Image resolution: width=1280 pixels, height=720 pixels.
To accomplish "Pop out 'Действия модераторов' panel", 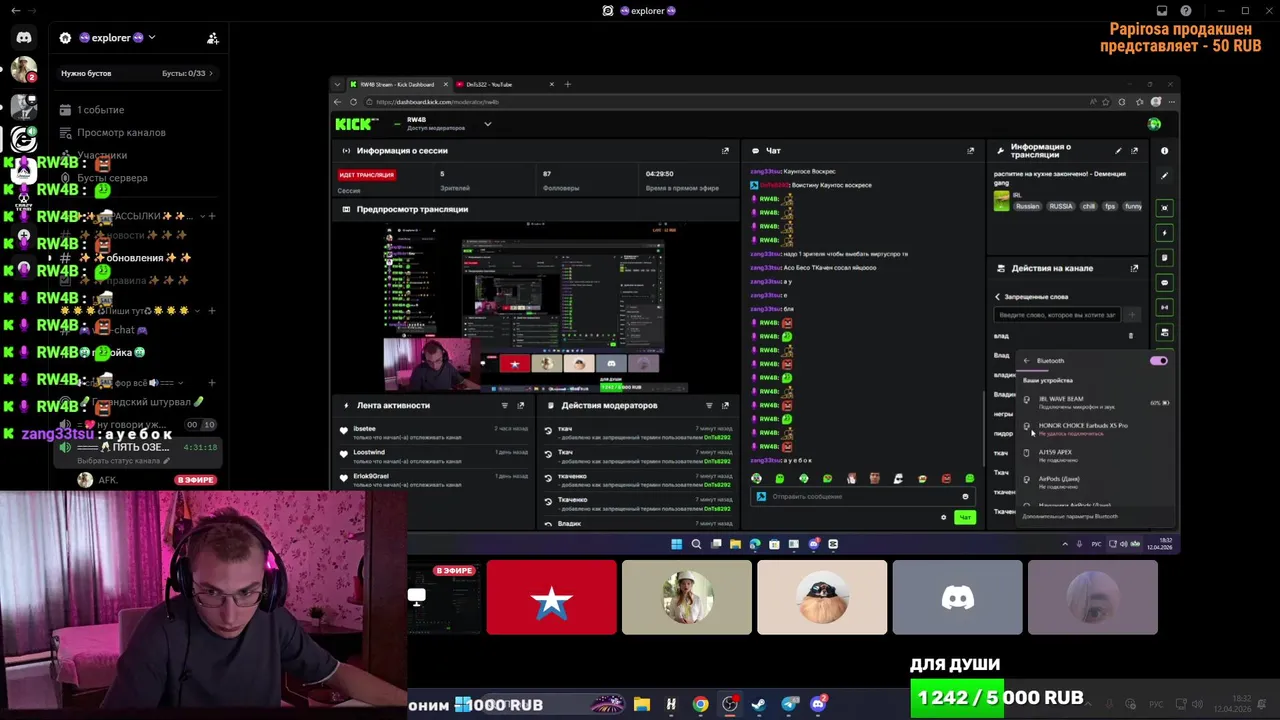I will pos(725,406).
